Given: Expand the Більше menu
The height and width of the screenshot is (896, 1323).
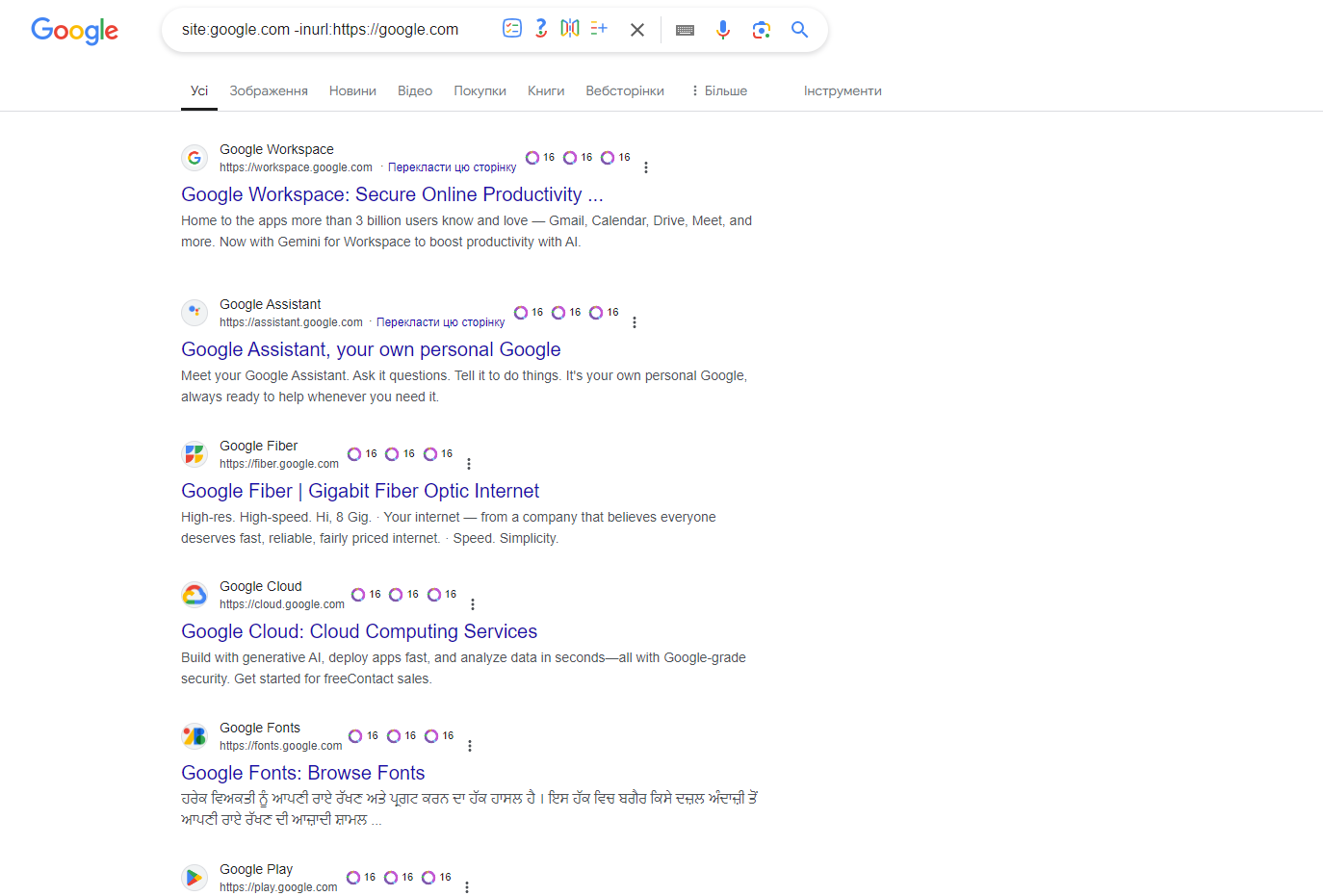Looking at the screenshot, I should pos(719,90).
